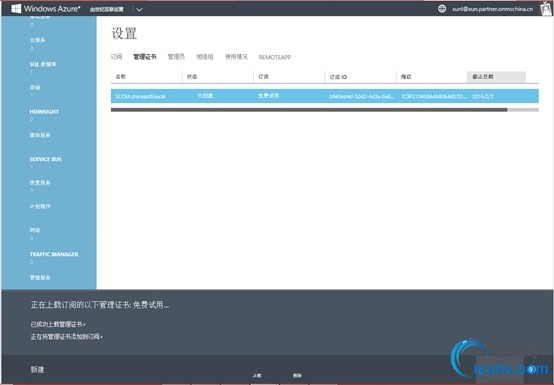Sort by the 截止日期 column header
Image resolution: width=554 pixels, height=385 pixels.
coord(496,77)
